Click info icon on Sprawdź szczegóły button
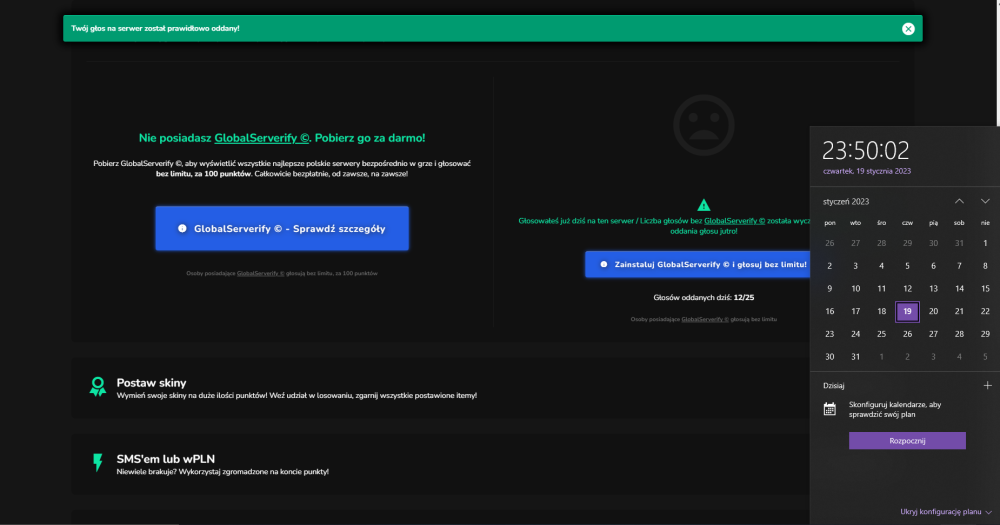The width and height of the screenshot is (1000, 525). pos(182,228)
